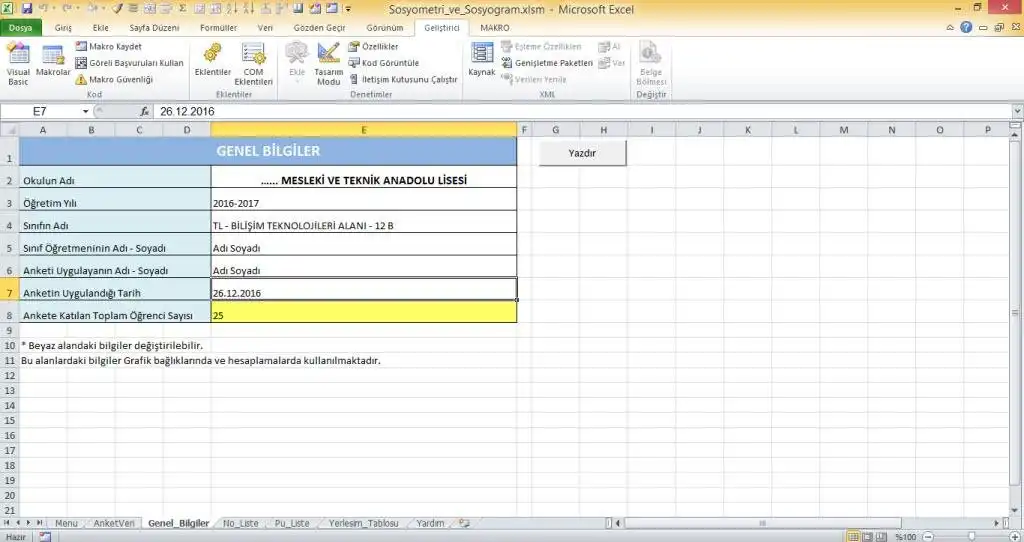Switch to Page Layout view in status bar

(x=867, y=536)
